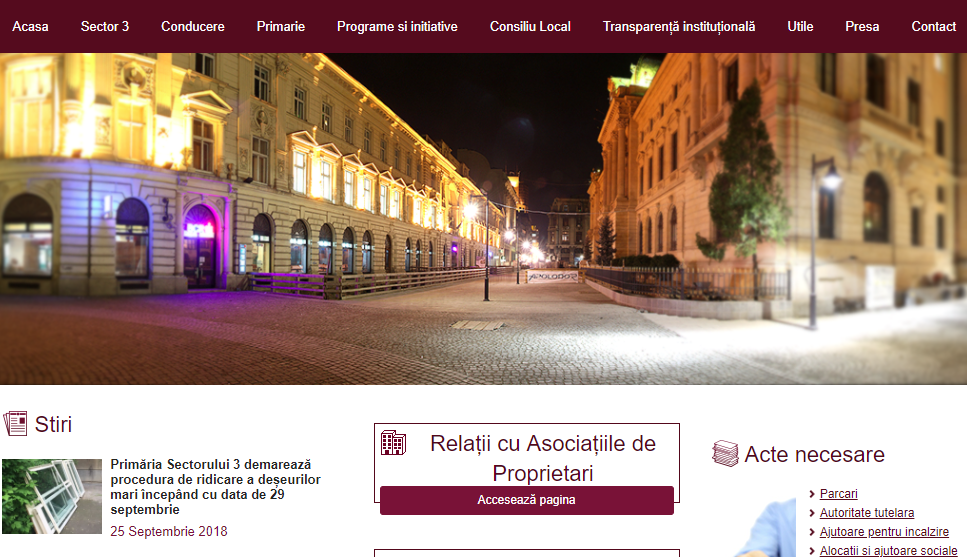Image resolution: width=967 pixels, height=557 pixels.
Task: Click the building icon for Asociațiile de Proprietari
Action: click(x=393, y=443)
